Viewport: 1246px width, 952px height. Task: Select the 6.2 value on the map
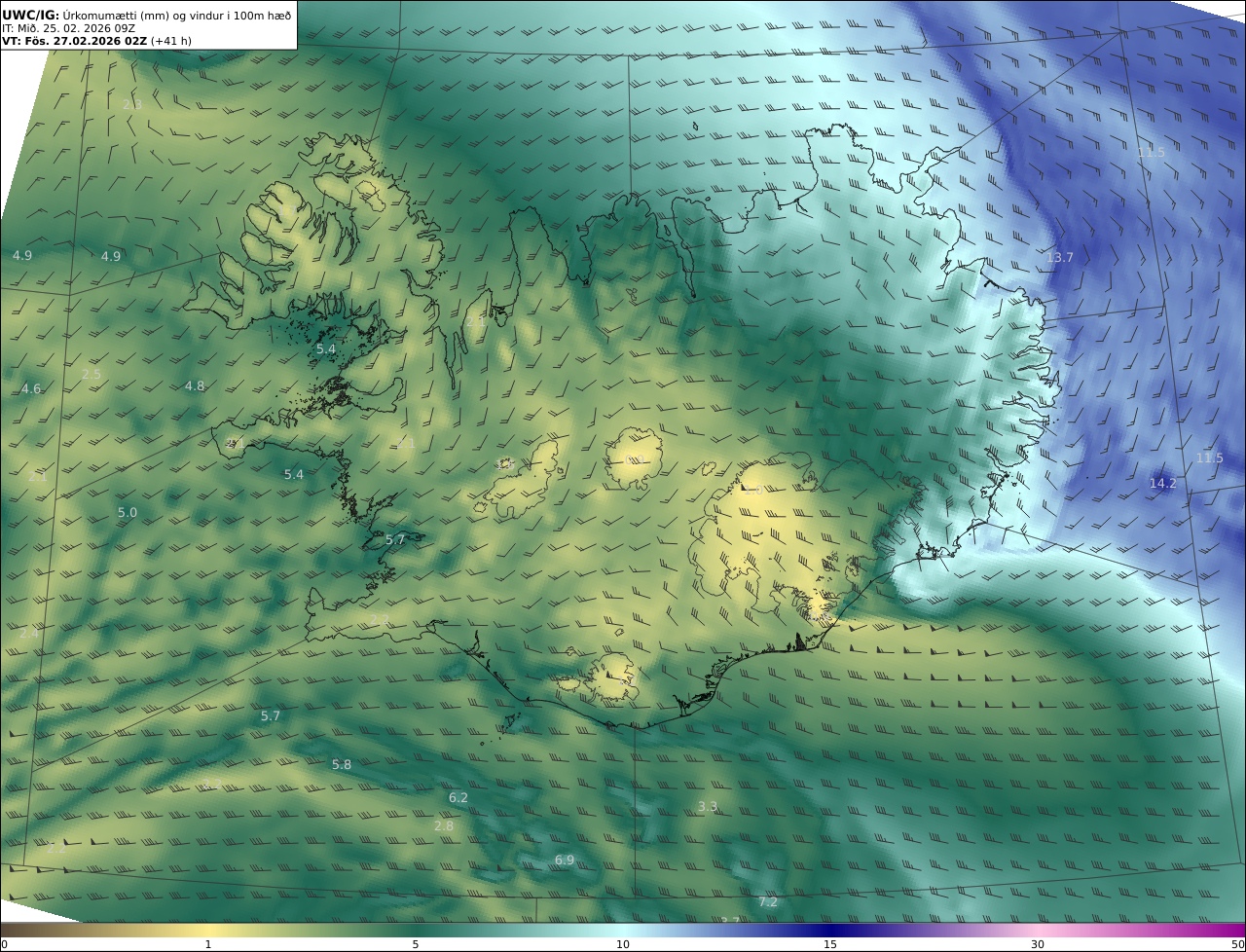[x=458, y=798]
